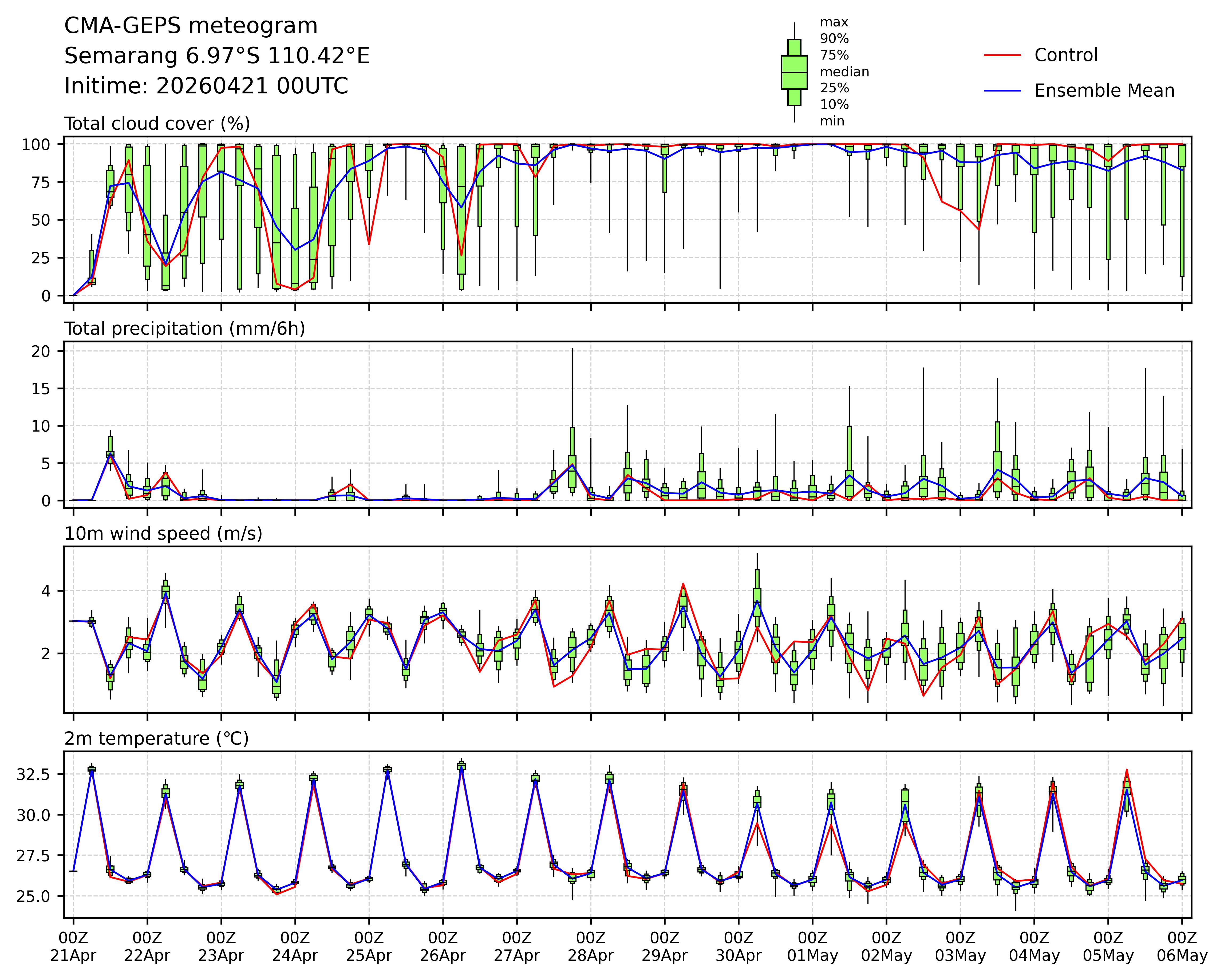Click the 'max' boxplot legend label
This screenshot has width=1224, height=980.
(x=834, y=23)
